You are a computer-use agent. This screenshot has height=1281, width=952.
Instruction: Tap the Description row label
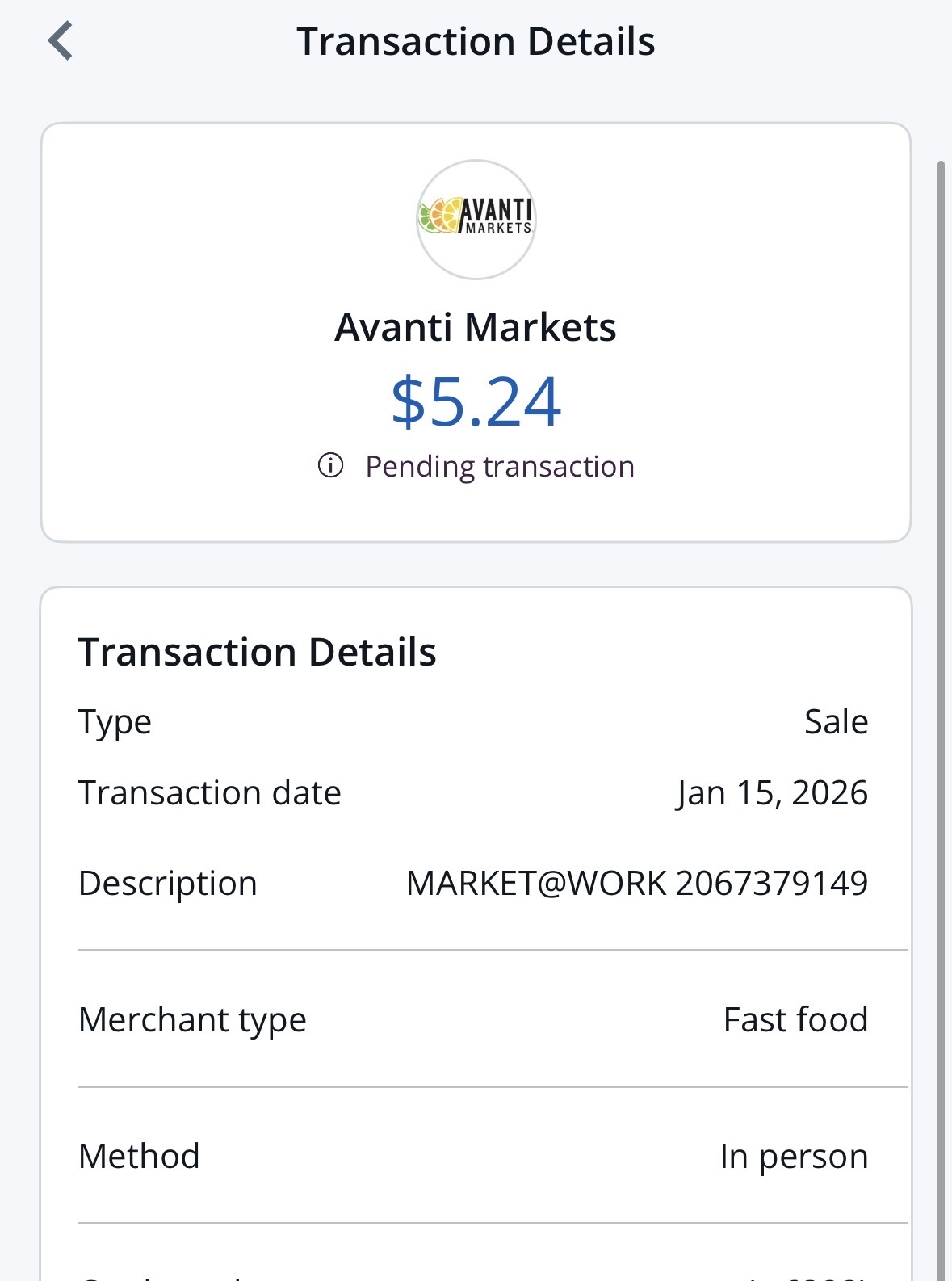(x=167, y=883)
